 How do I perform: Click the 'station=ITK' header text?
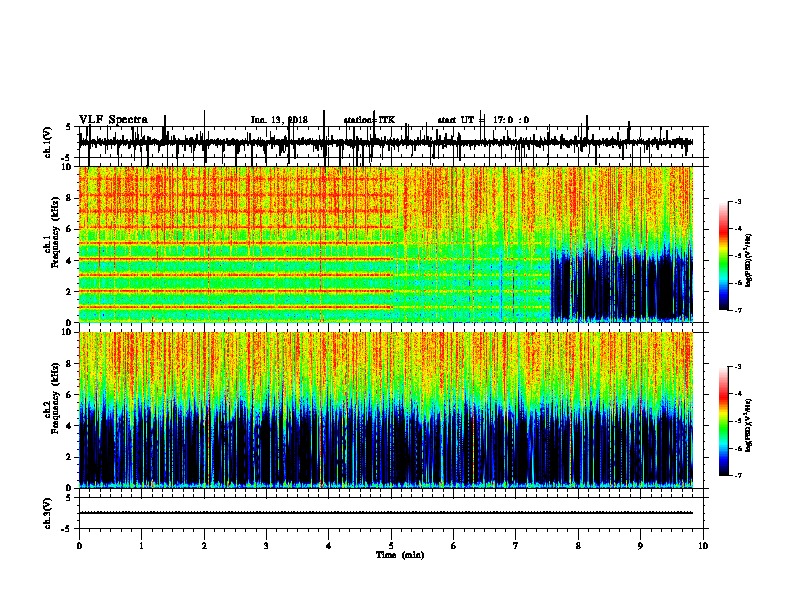pos(369,120)
